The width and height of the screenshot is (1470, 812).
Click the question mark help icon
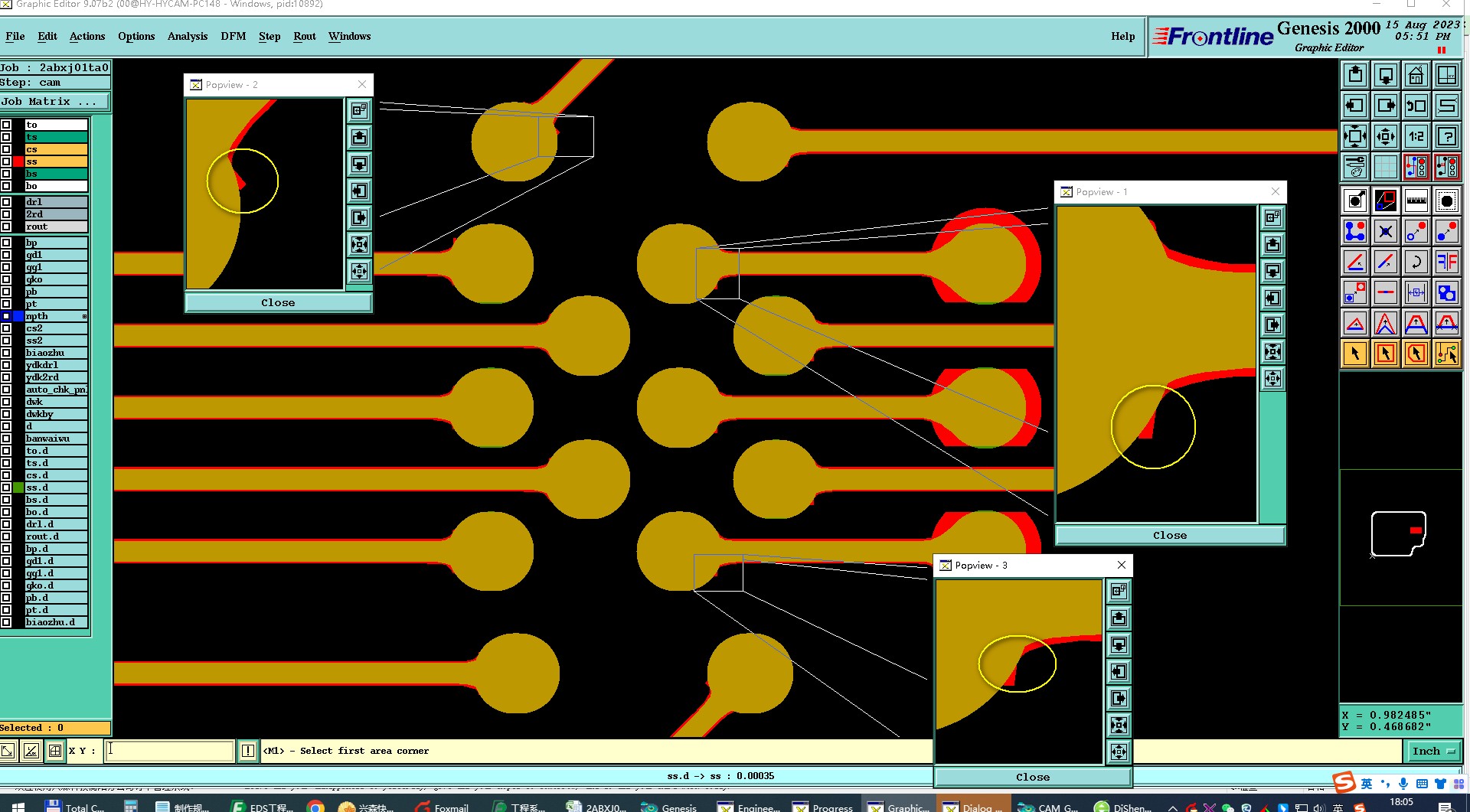click(1447, 136)
